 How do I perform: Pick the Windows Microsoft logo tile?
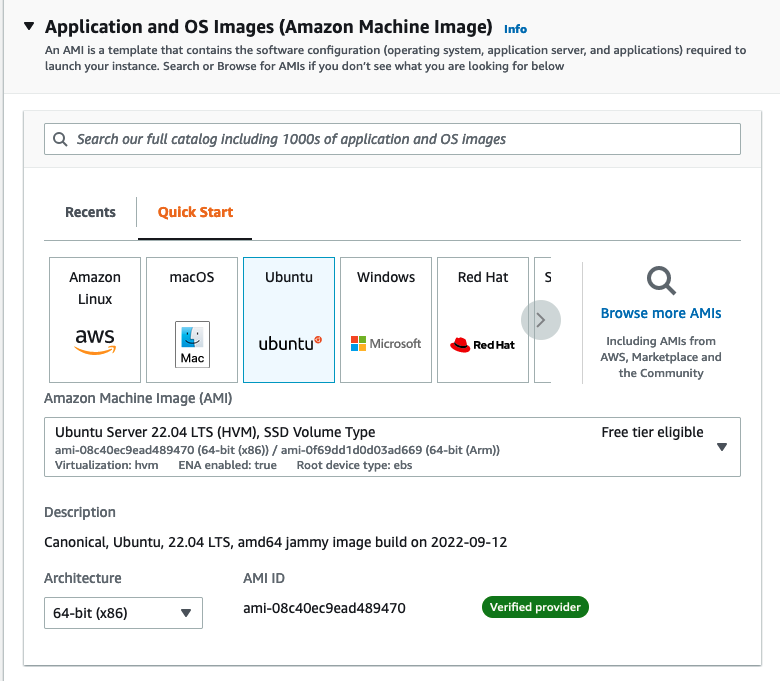pyautogui.click(x=386, y=320)
